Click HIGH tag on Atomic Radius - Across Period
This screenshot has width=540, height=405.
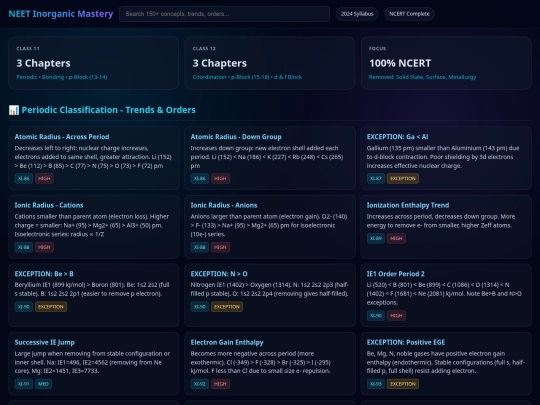[x=44, y=178]
